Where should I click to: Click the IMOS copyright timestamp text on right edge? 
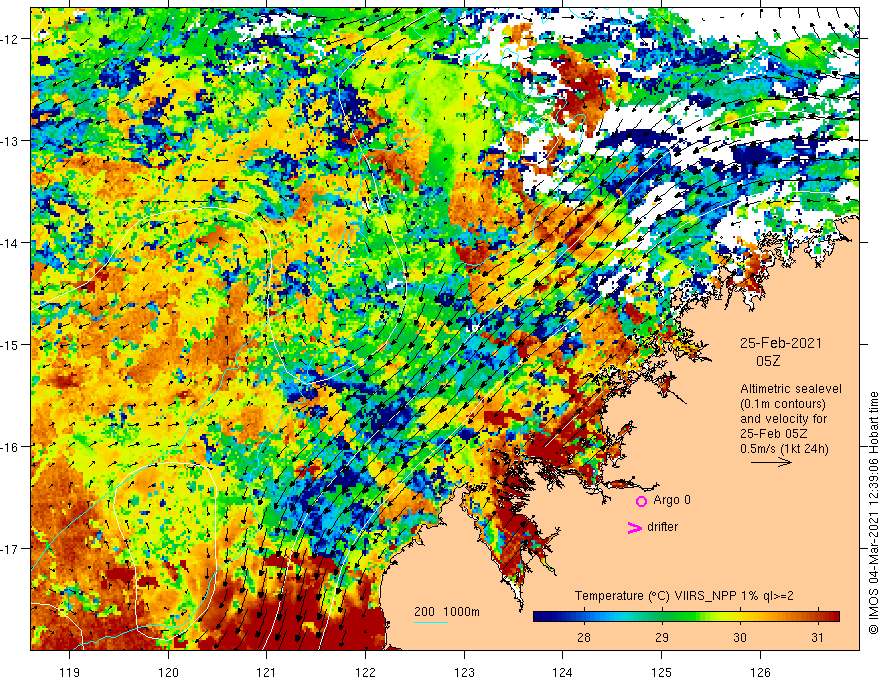point(873,513)
